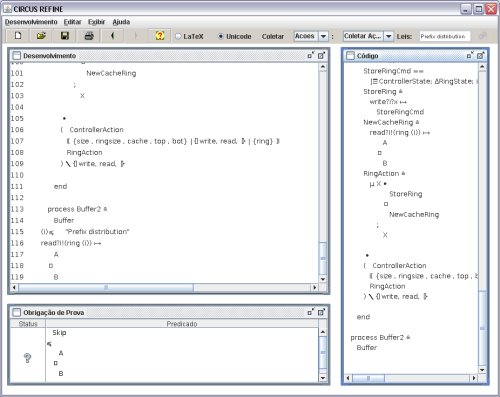Maximize the Código panel
Viewport: 500px width, 397px height.
480,55
